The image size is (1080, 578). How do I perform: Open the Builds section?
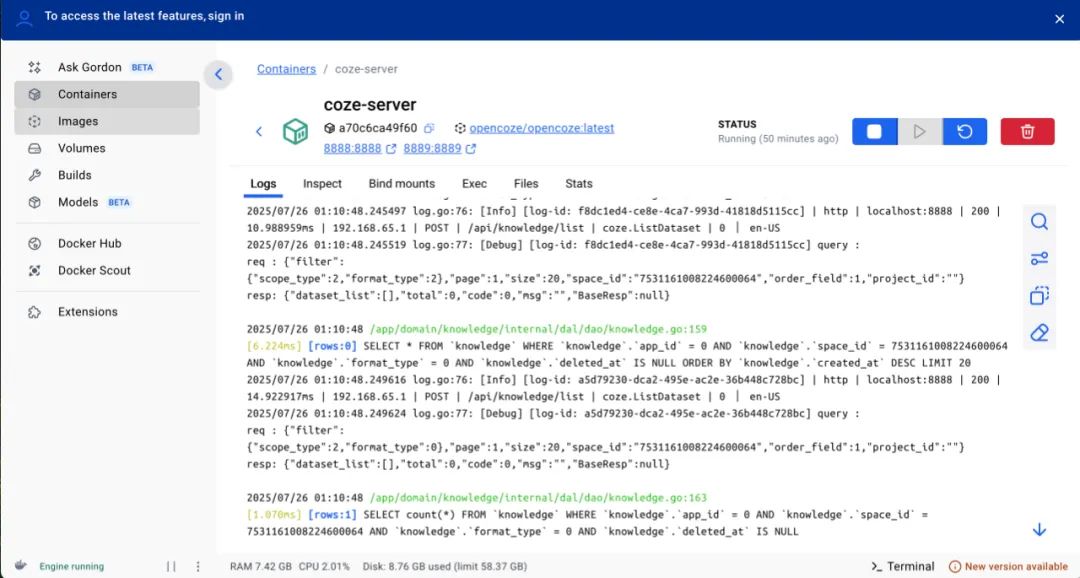tap(107, 175)
